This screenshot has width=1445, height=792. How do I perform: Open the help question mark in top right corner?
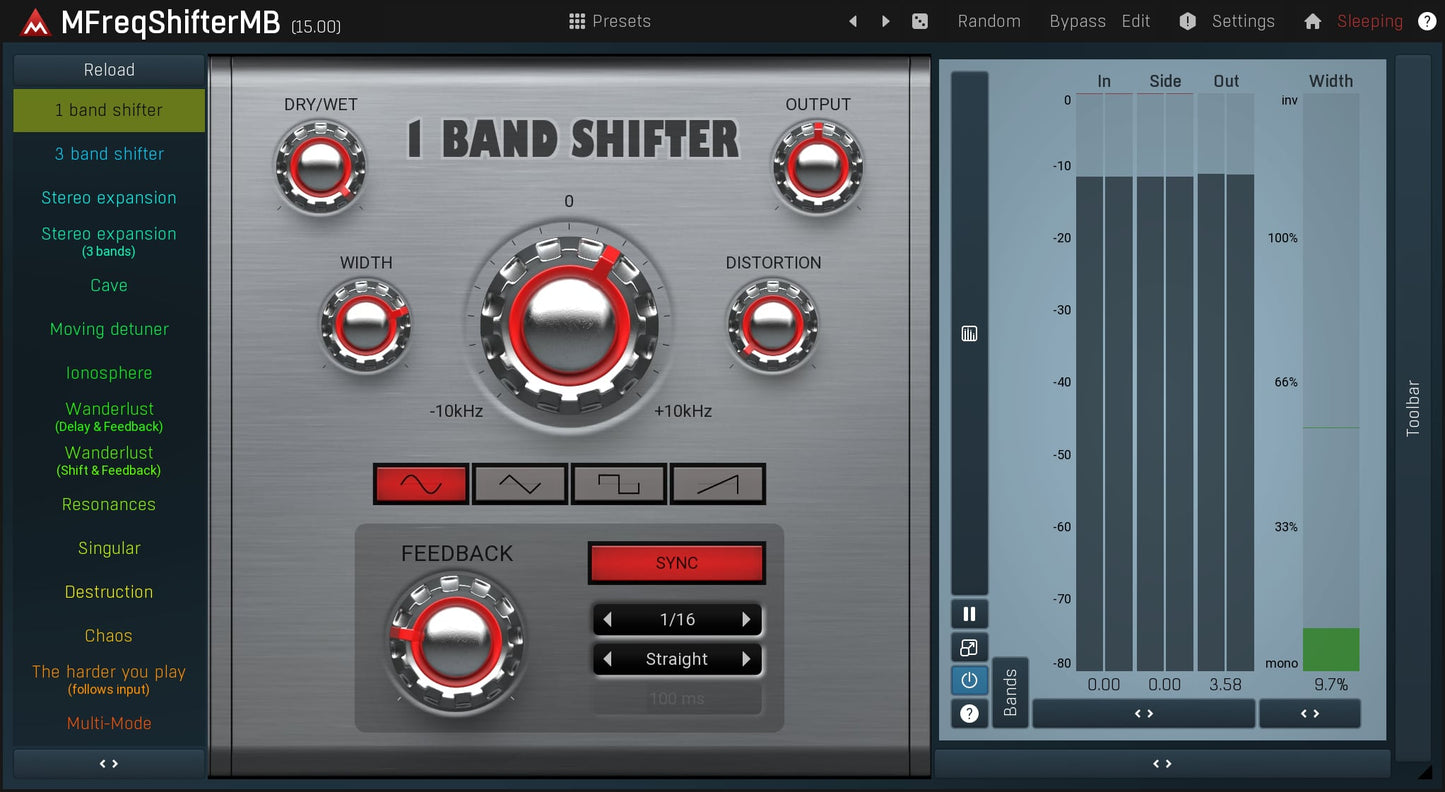point(1427,21)
